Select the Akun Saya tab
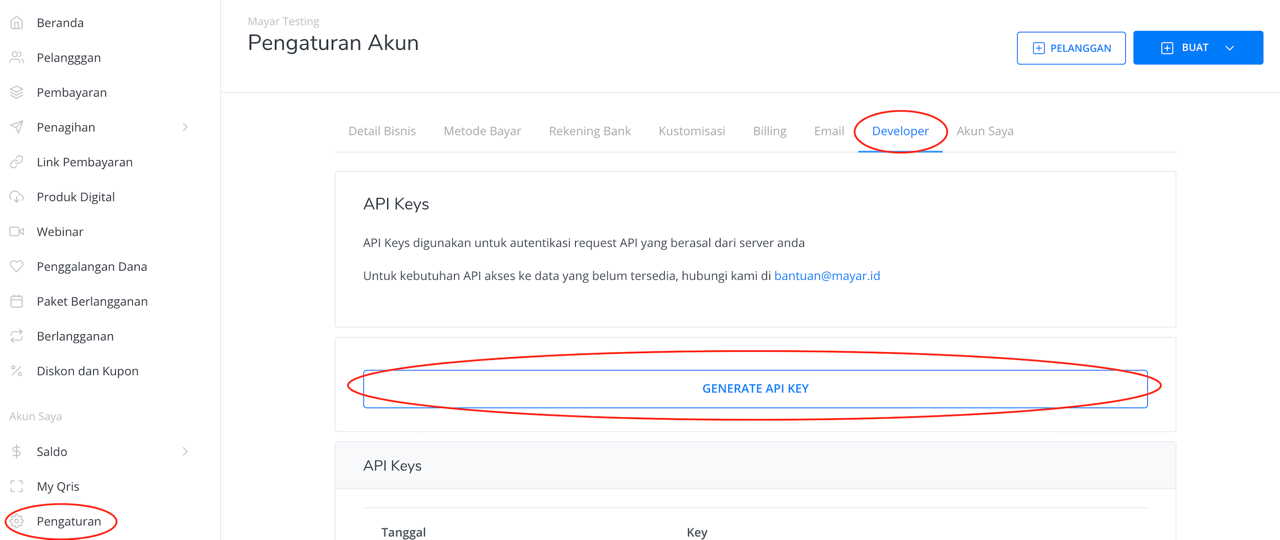Viewport: 1280px width, 540px height. click(984, 131)
